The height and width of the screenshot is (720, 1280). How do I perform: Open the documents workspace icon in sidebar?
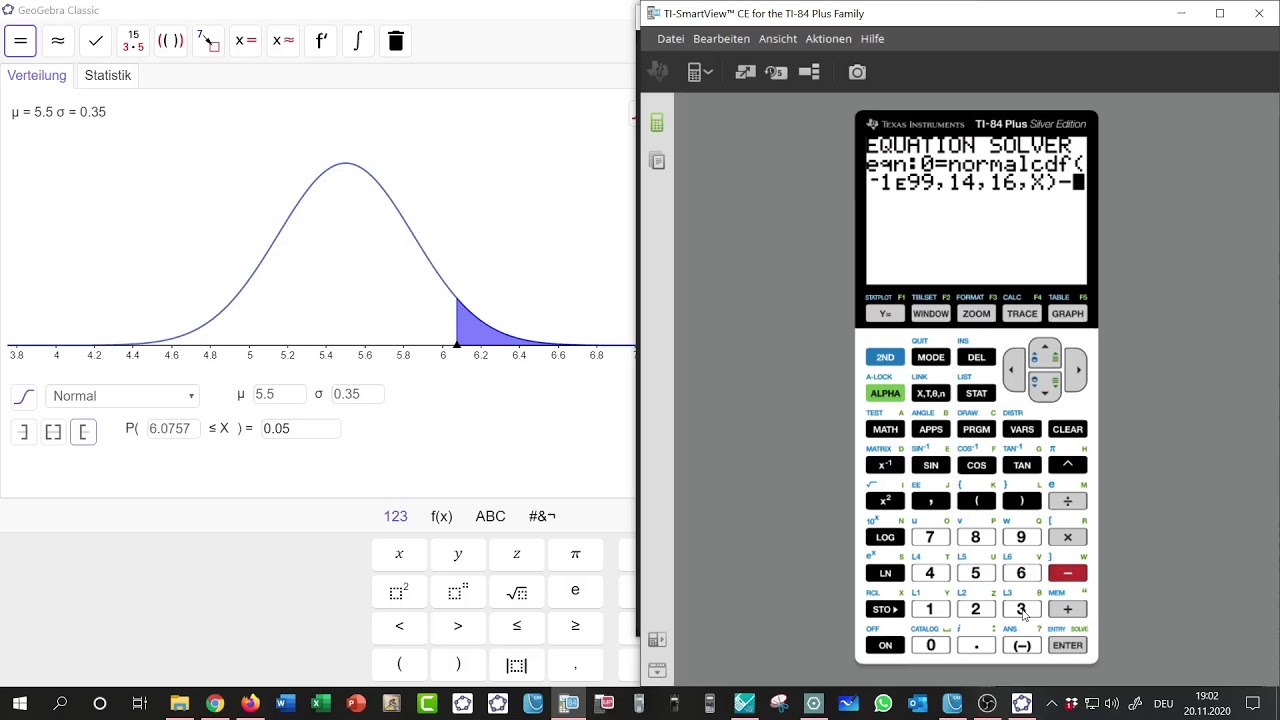click(x=657, y=161)
